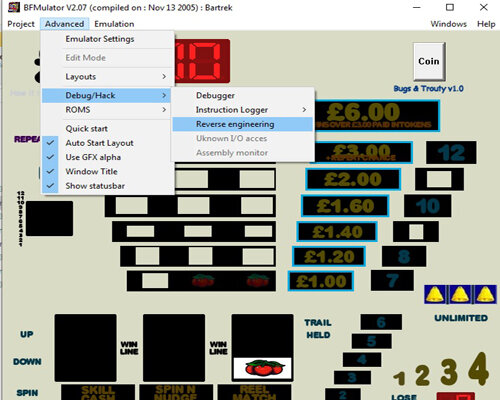Click the number 2 nudge indicator
The image size is (500, 400).
[x=422, y=375]
